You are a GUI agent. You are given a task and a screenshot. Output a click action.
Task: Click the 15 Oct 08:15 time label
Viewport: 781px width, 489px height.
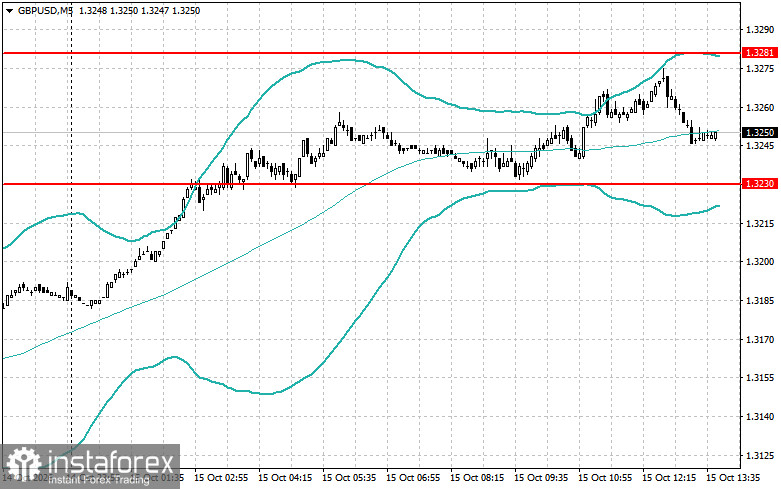pyautogui.click(x=477, y=478)
